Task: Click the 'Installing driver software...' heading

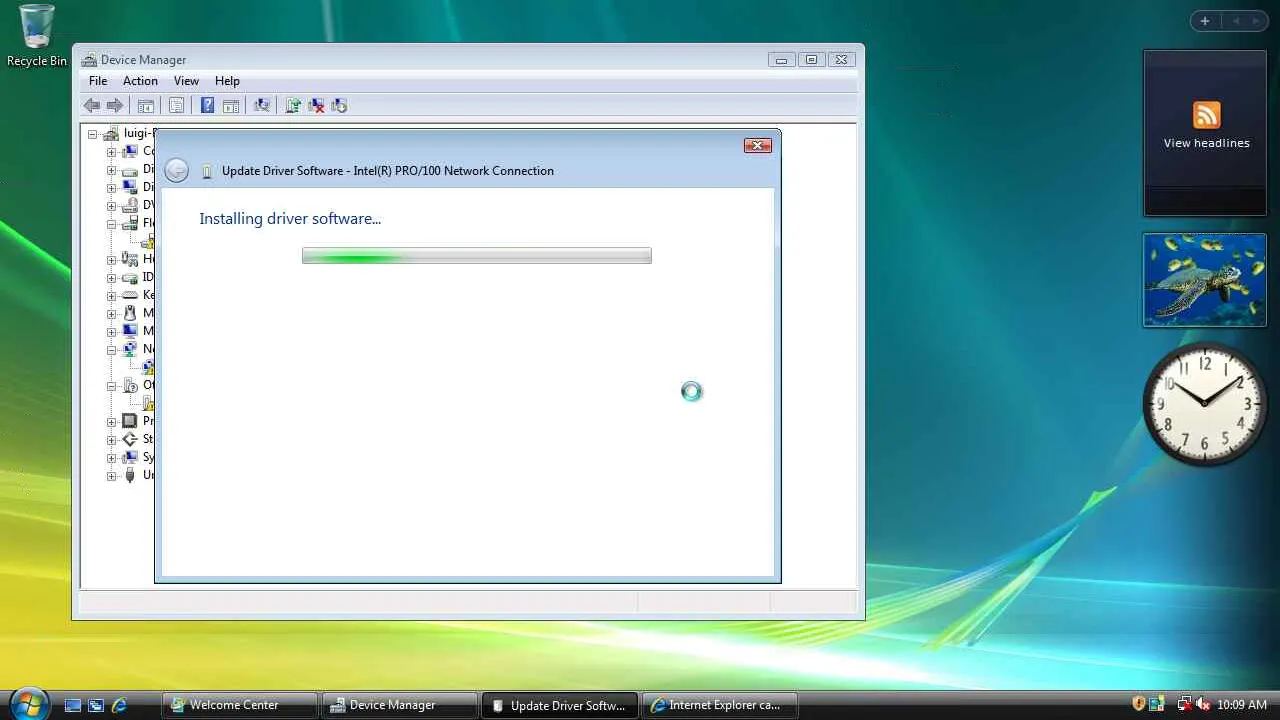Action: (290, 219)
